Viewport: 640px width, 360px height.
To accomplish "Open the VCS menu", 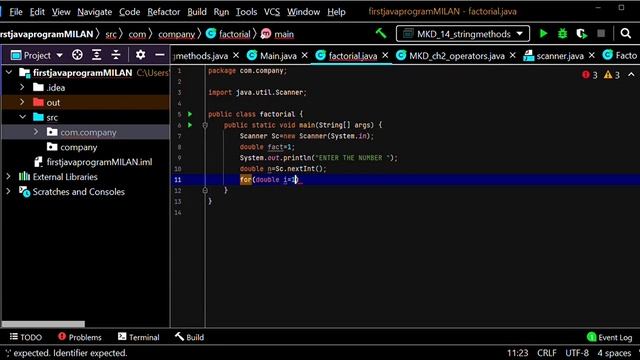I will pyautogui.click(x=272, y=12).
